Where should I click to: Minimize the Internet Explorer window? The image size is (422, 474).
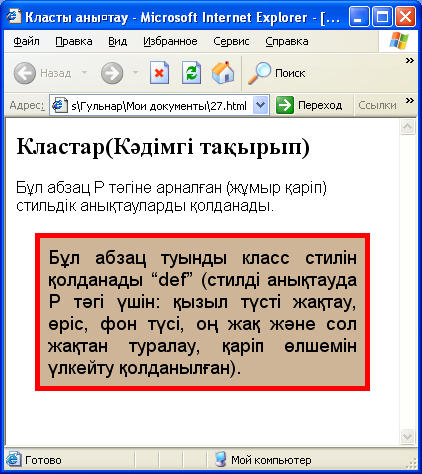pos(359,17)
